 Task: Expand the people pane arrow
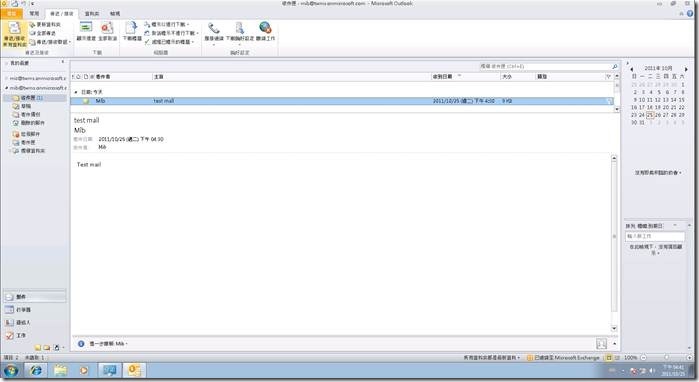615,344
